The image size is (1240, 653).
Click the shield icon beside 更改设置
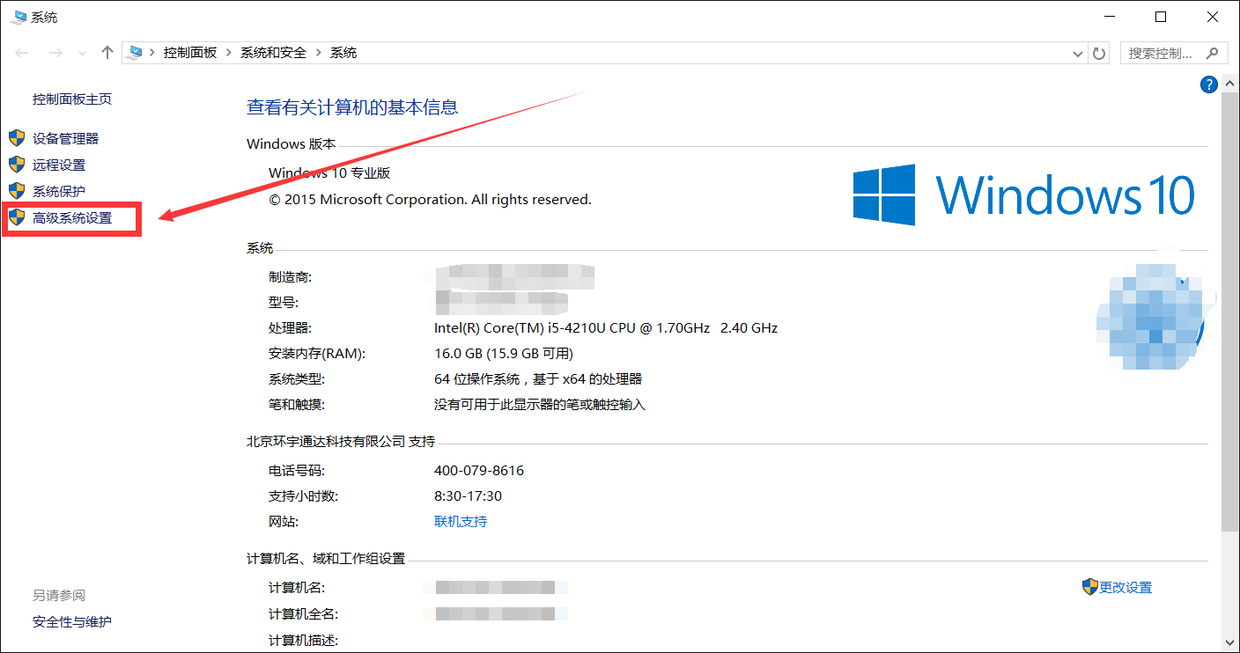click(x=1089, y=587)
